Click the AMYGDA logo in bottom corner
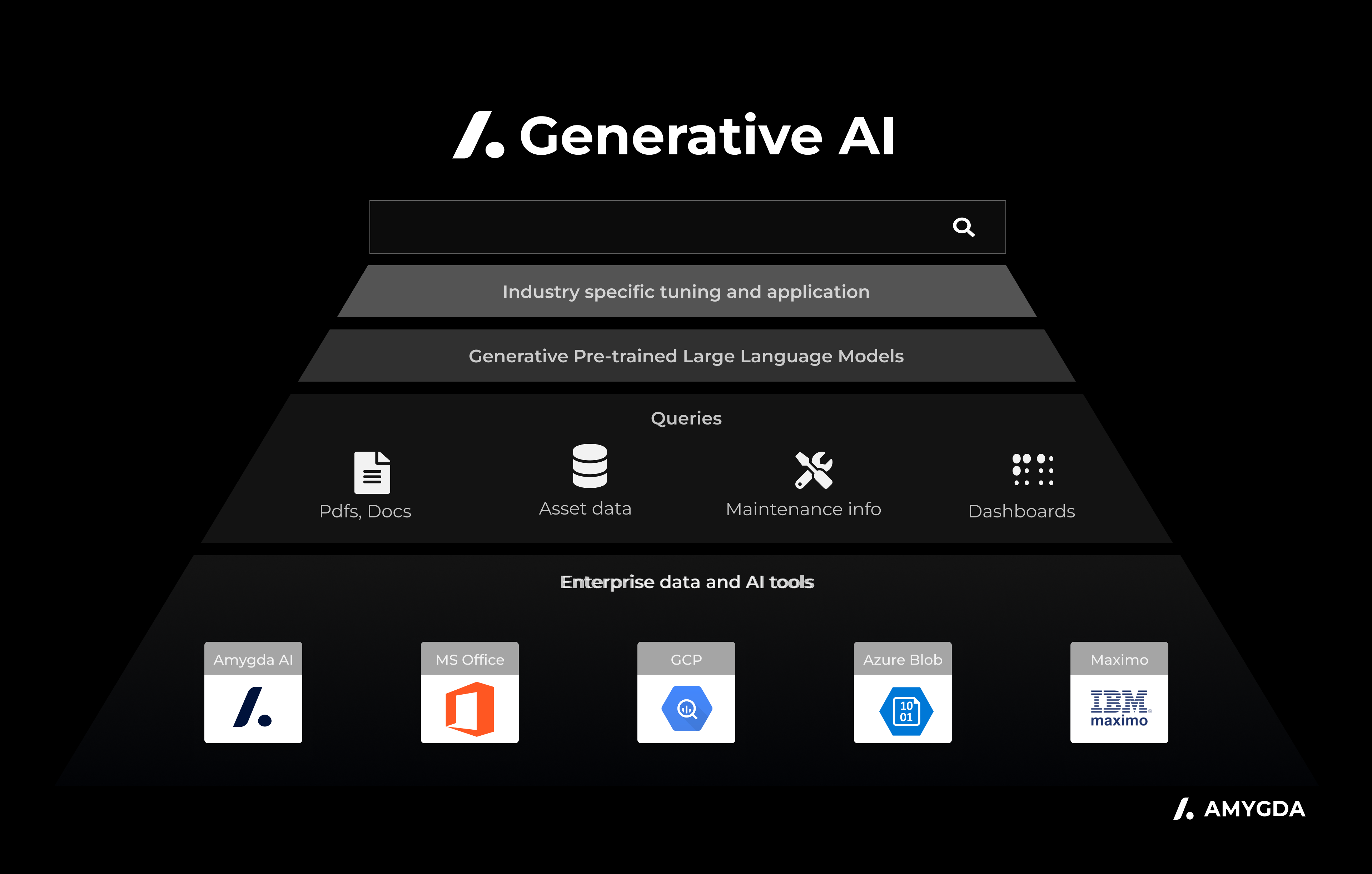This screenshot has width=1372, height=874. point(1239,809)
